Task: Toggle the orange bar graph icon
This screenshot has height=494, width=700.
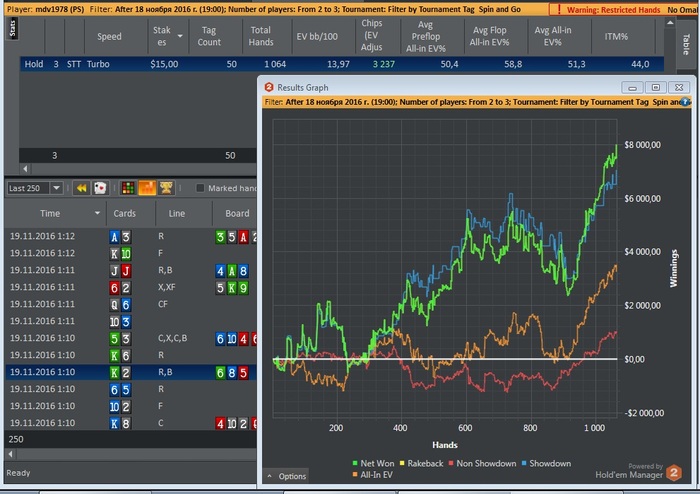Action: 147,188
